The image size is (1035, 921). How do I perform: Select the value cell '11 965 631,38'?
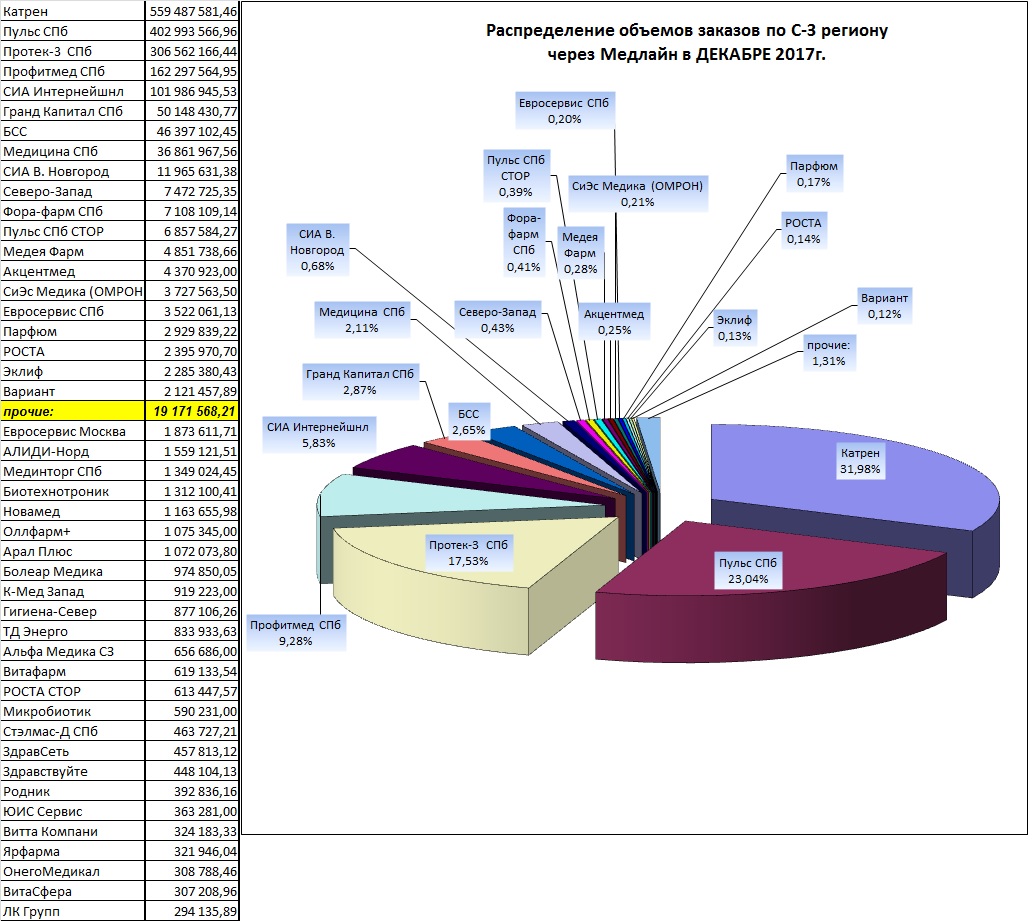pos(192,171)
